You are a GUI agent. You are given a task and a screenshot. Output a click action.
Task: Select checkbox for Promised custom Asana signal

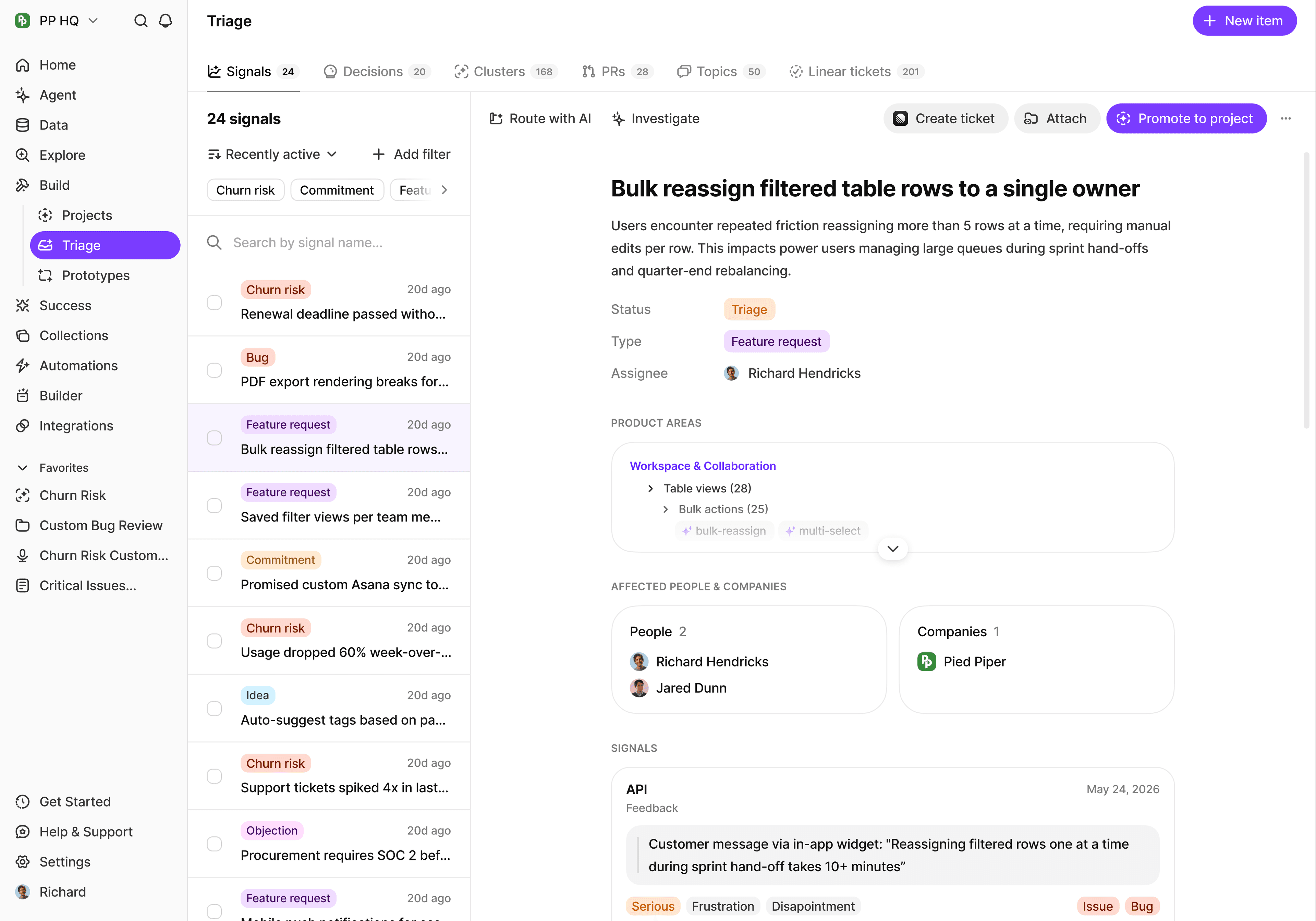coord(215,573)
